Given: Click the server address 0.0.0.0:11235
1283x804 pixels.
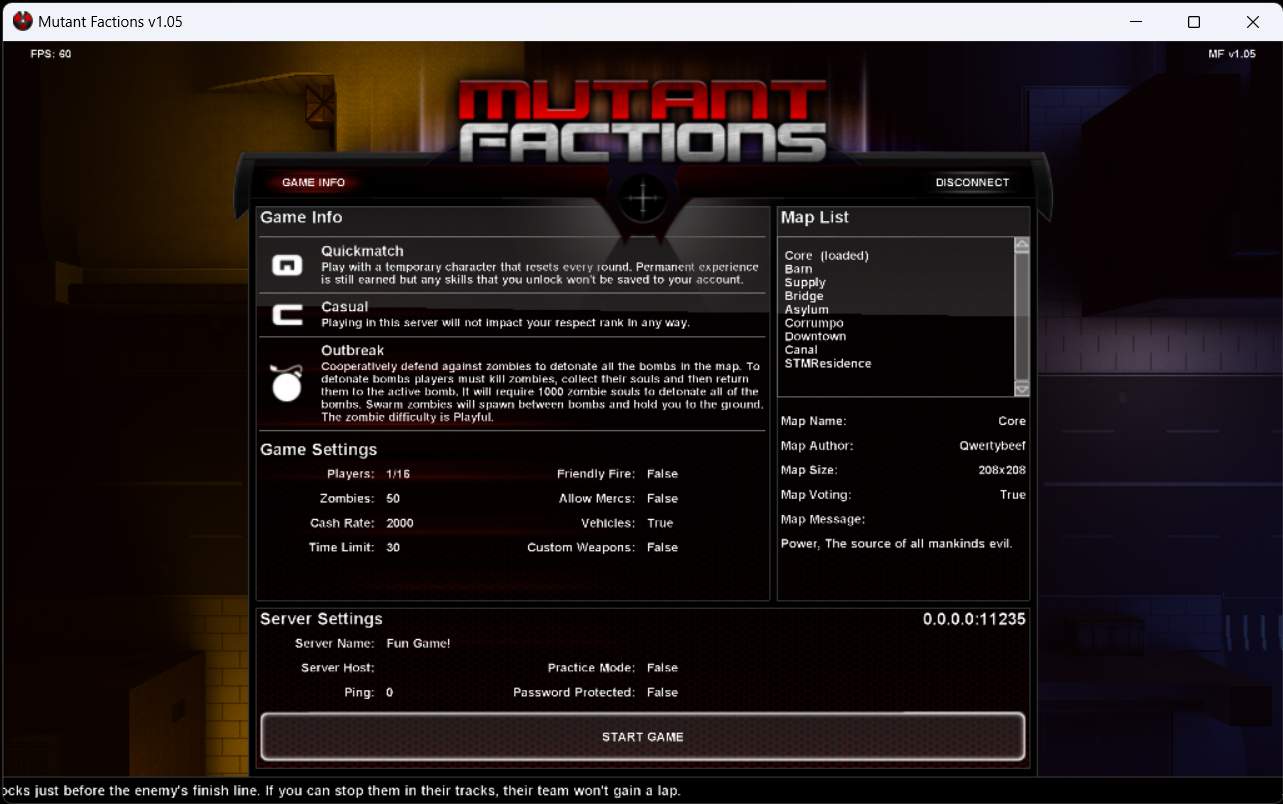Looking at the screenshot, I should [x=974, y=619].
